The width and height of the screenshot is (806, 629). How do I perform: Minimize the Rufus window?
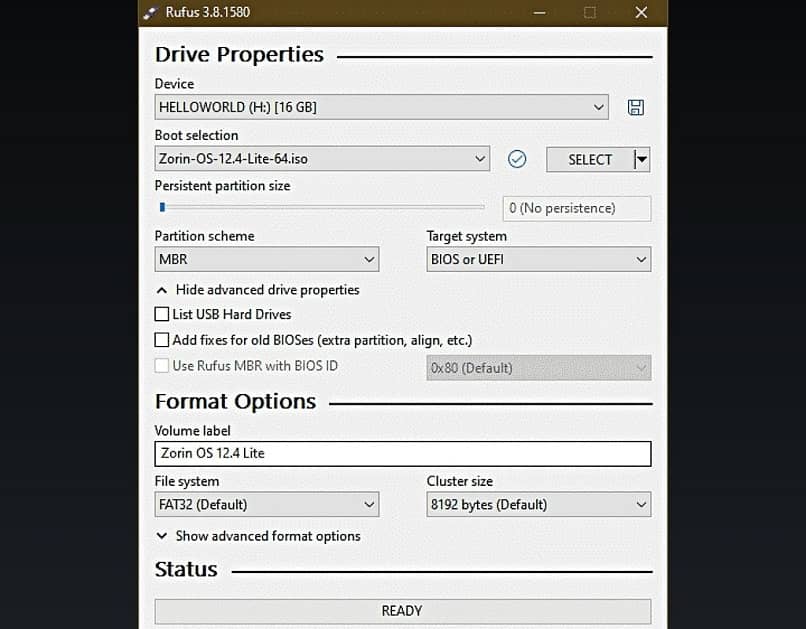point(539,12)
